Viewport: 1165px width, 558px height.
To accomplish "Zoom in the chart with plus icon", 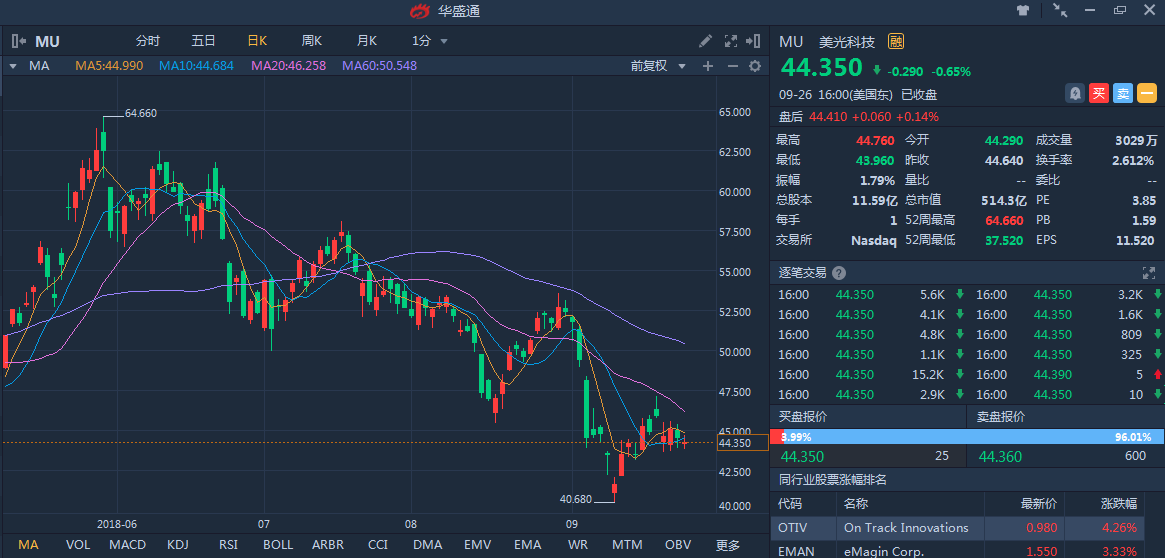I will coord(708,66).
